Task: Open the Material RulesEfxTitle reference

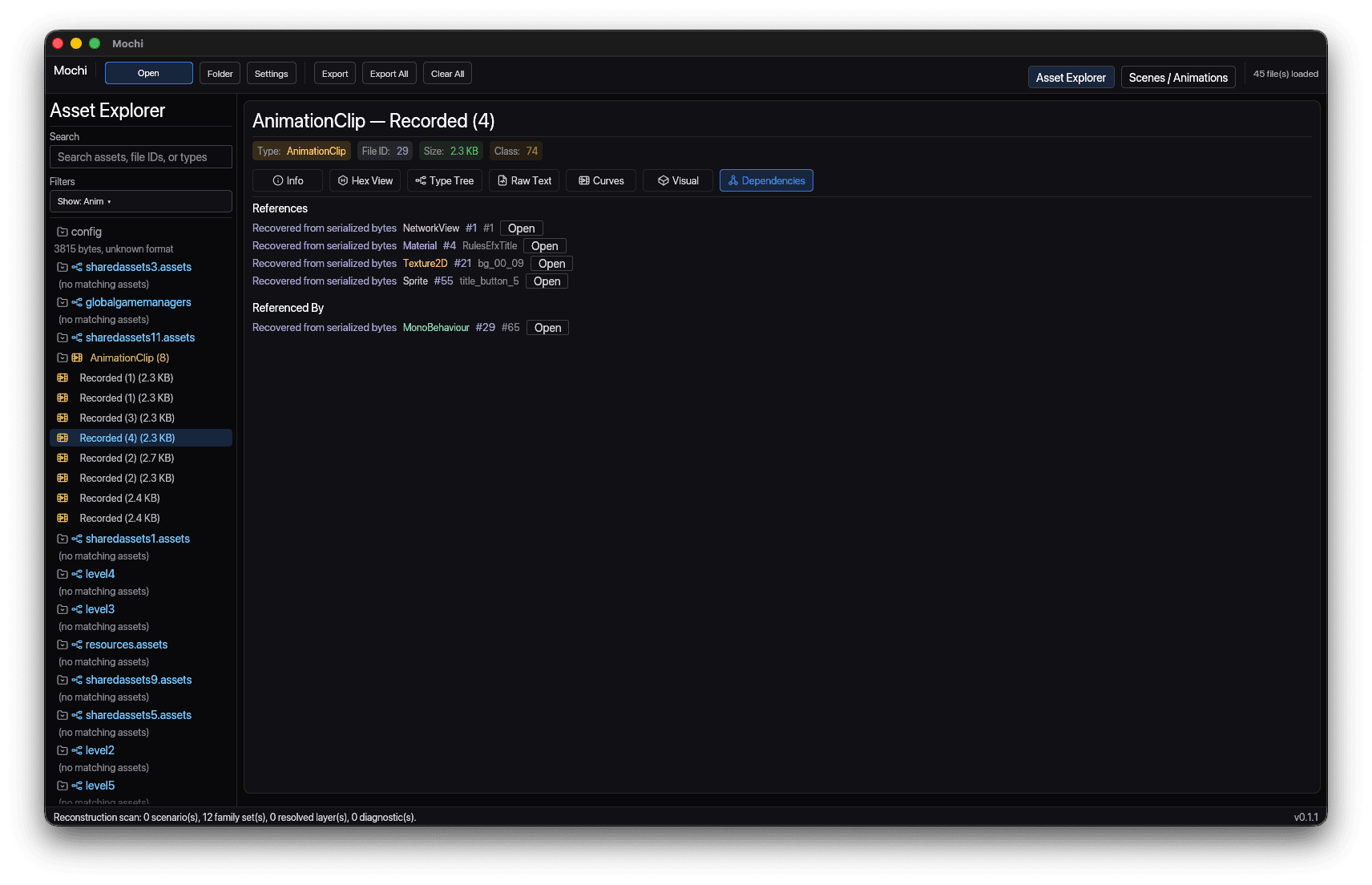Action: point(545,246)
